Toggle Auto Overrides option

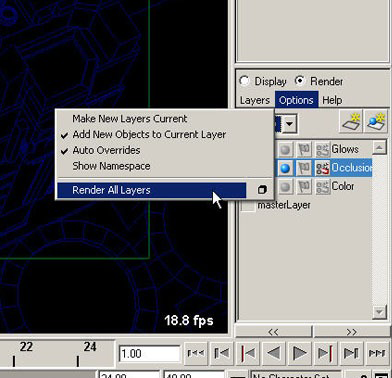106,150
